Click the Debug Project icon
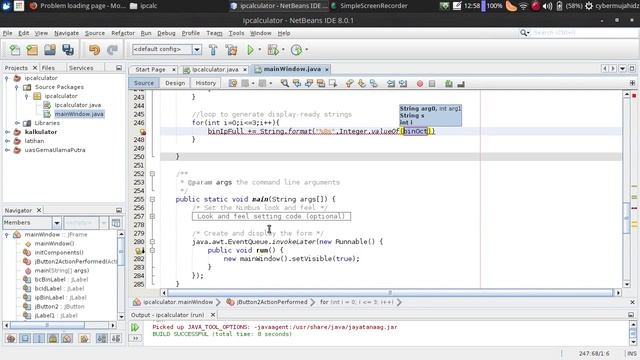The height and width of the screenshot is (360, 640). (273, 50)
